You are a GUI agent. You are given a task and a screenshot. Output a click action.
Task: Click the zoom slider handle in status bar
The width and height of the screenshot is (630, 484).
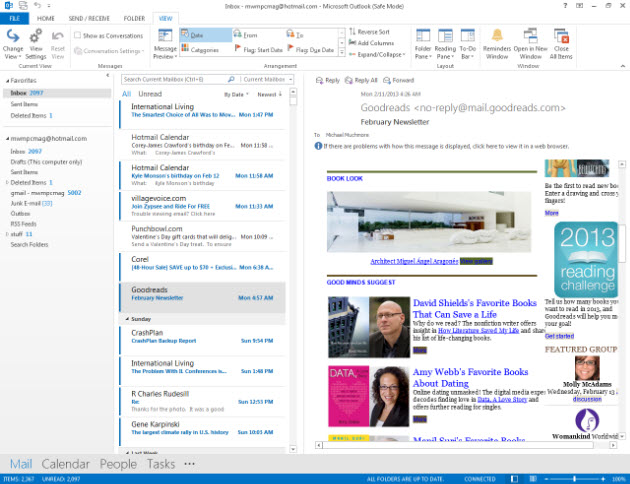pyautogui.click(x=575, y=479)
